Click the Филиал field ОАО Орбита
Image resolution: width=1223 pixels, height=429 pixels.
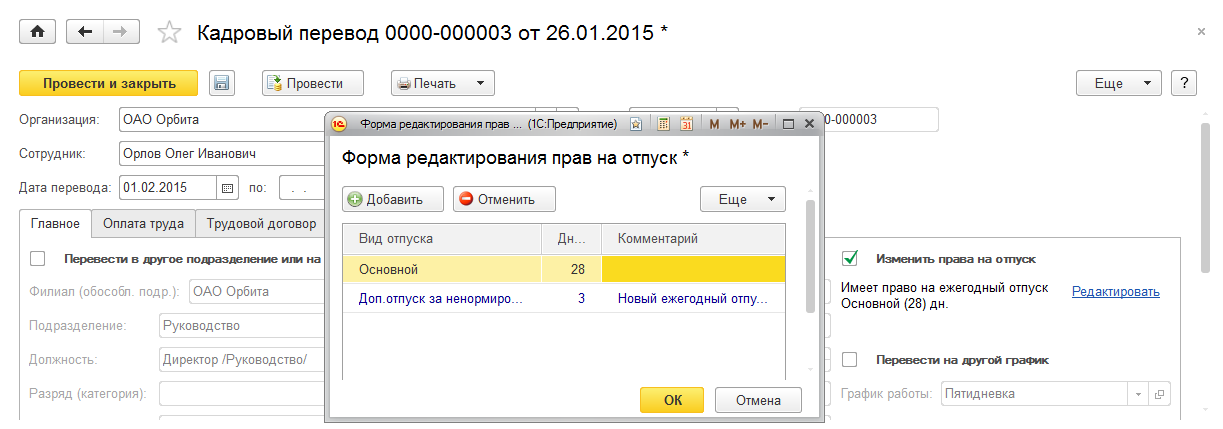[255, 292]
